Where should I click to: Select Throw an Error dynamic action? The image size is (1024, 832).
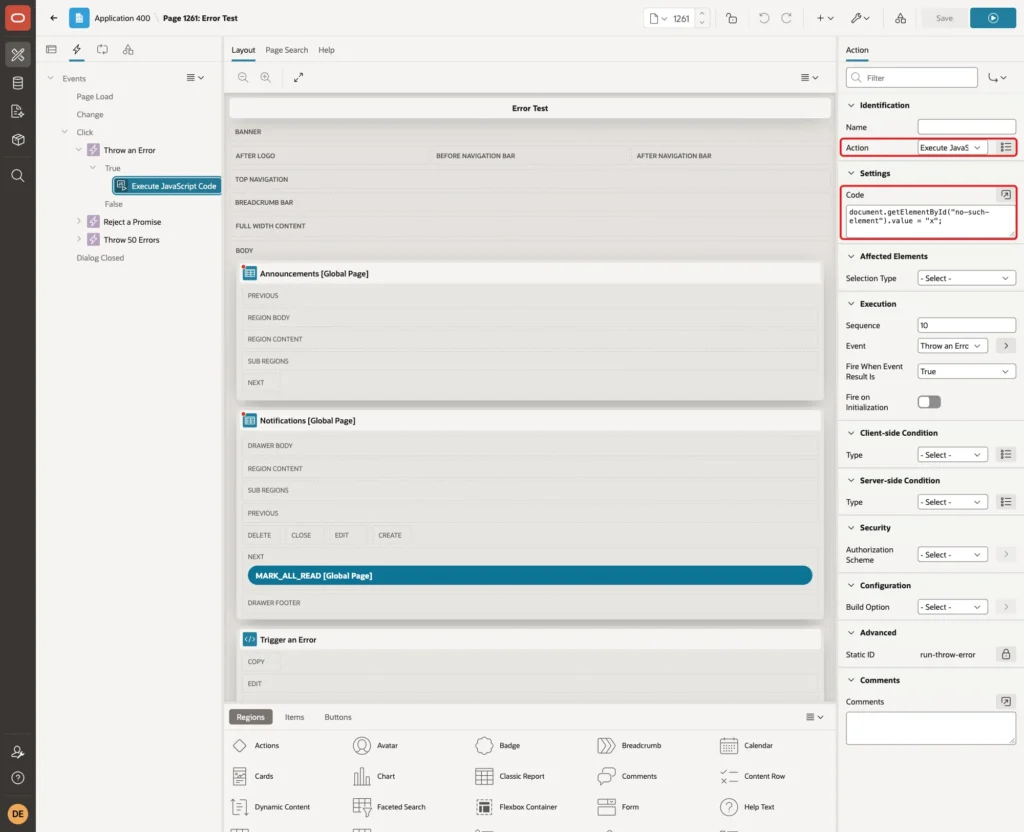pos(129,150)
